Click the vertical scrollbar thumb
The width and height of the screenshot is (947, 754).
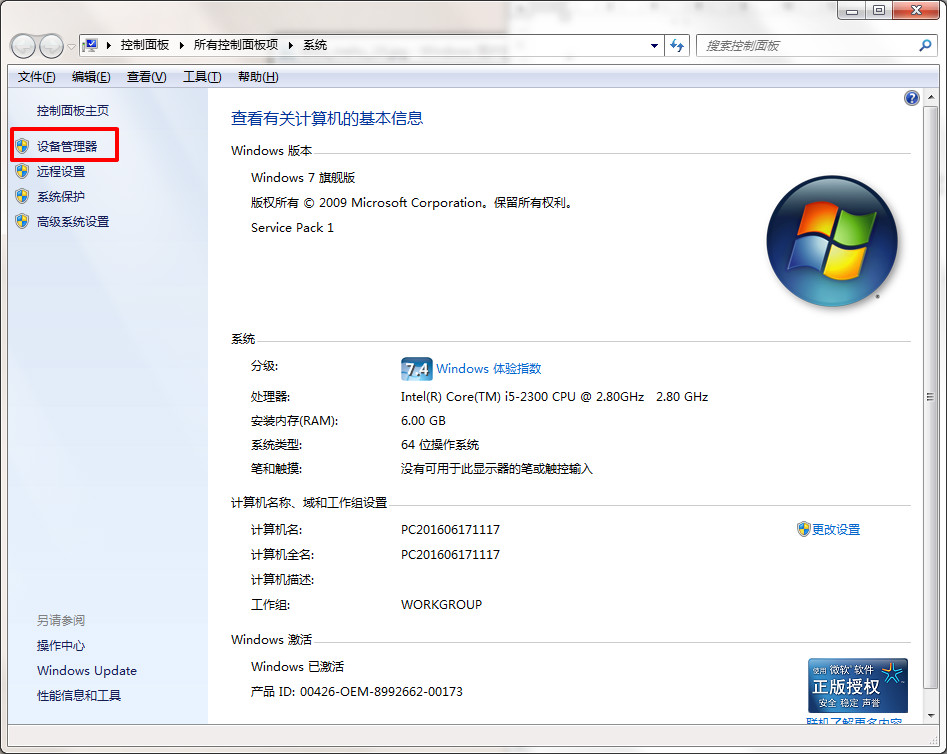pos(931,397)
